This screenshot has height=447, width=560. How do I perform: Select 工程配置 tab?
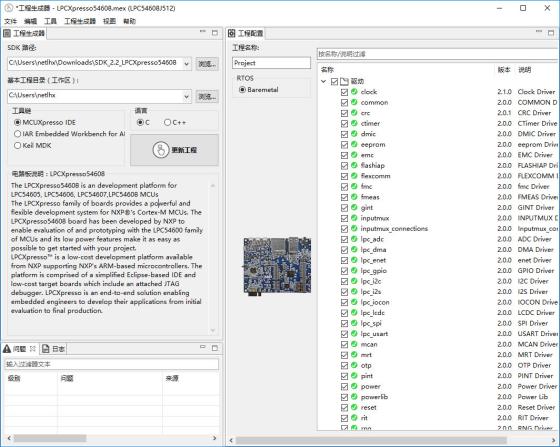[246, 33]
